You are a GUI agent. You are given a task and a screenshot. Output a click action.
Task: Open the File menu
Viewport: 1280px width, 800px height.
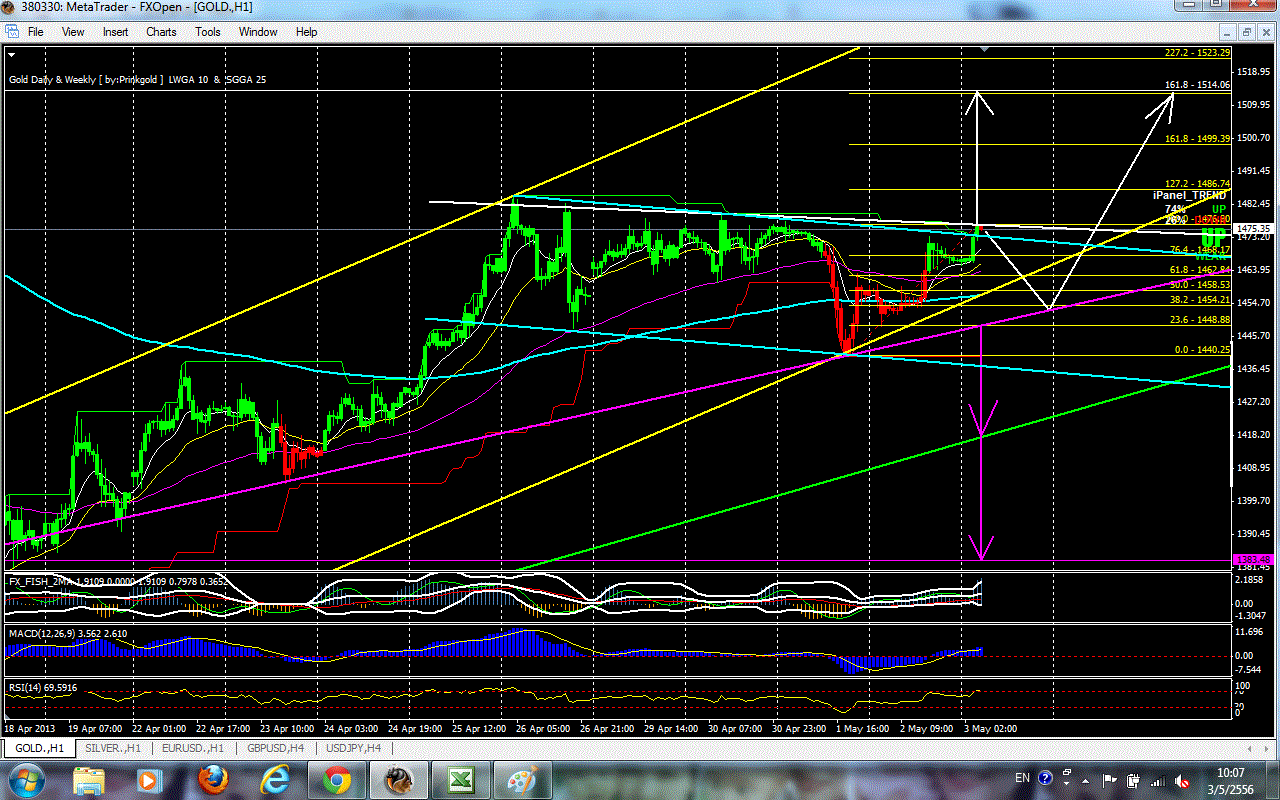35,32
